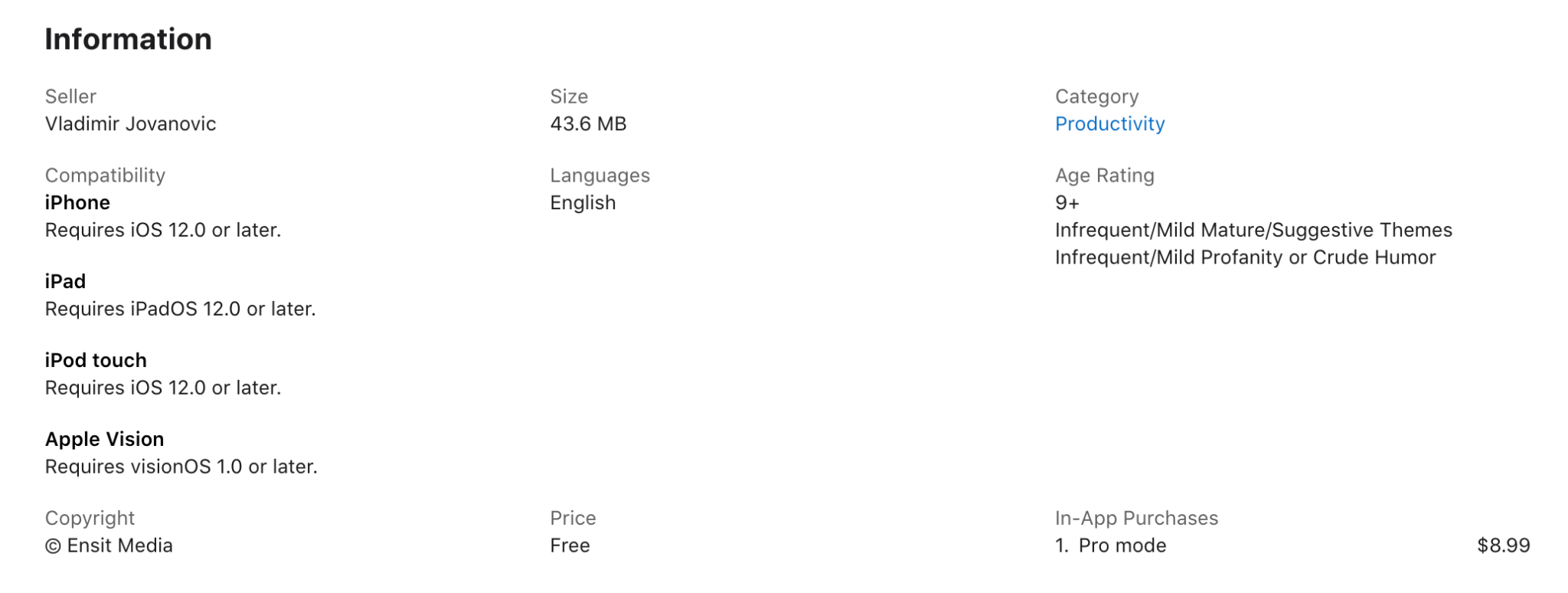Click the iPod touch compatibility heading

tap(96, 361)
